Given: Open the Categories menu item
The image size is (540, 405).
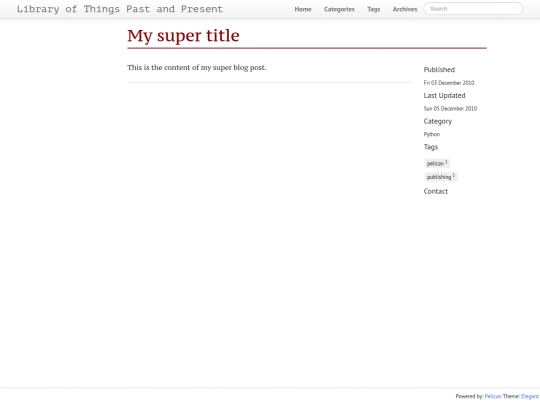Looking at the screenshot, I should [339, 9].
